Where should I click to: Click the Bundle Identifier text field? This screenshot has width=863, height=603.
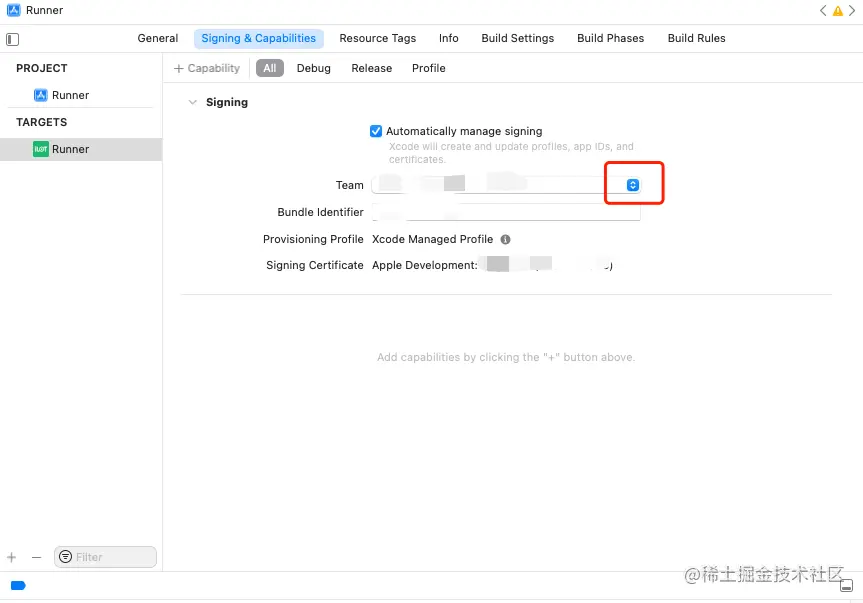pyautogui.click(x=506, y=212)
